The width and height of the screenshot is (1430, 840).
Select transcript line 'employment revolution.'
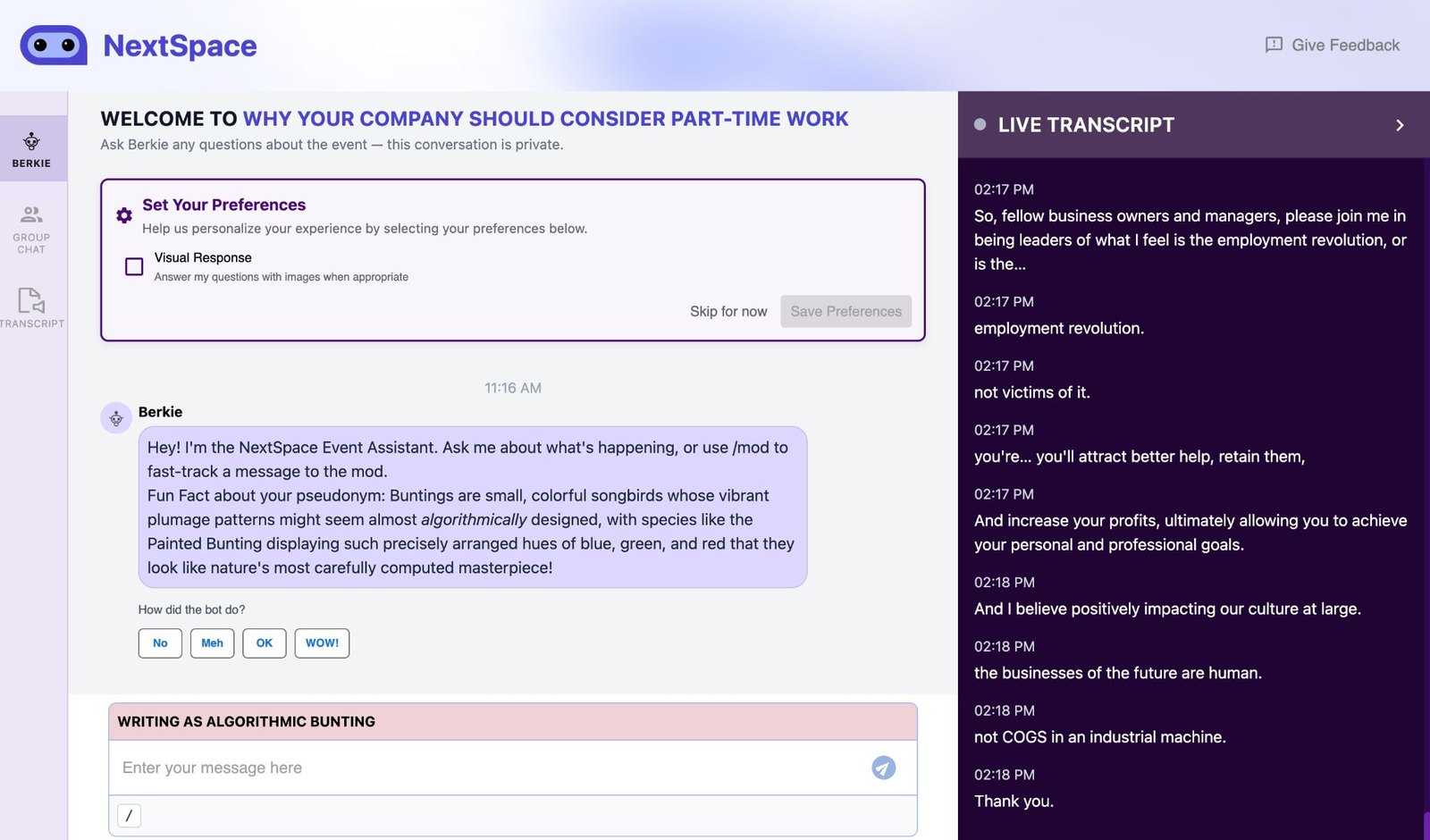coord(1059,328)
